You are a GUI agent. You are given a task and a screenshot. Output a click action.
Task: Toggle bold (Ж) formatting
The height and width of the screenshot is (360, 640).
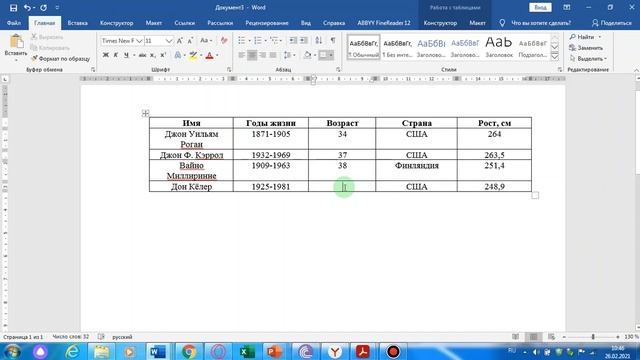click(106, 55)
